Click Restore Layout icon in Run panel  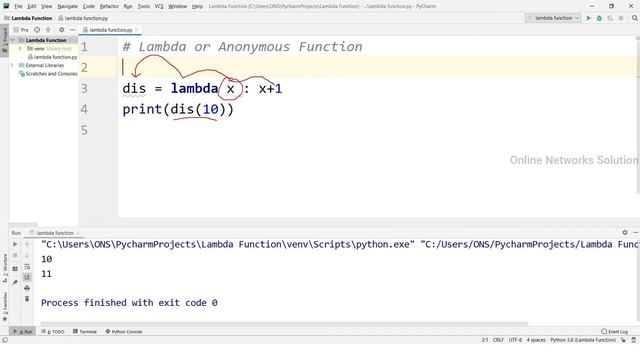(x=15, y=269)
